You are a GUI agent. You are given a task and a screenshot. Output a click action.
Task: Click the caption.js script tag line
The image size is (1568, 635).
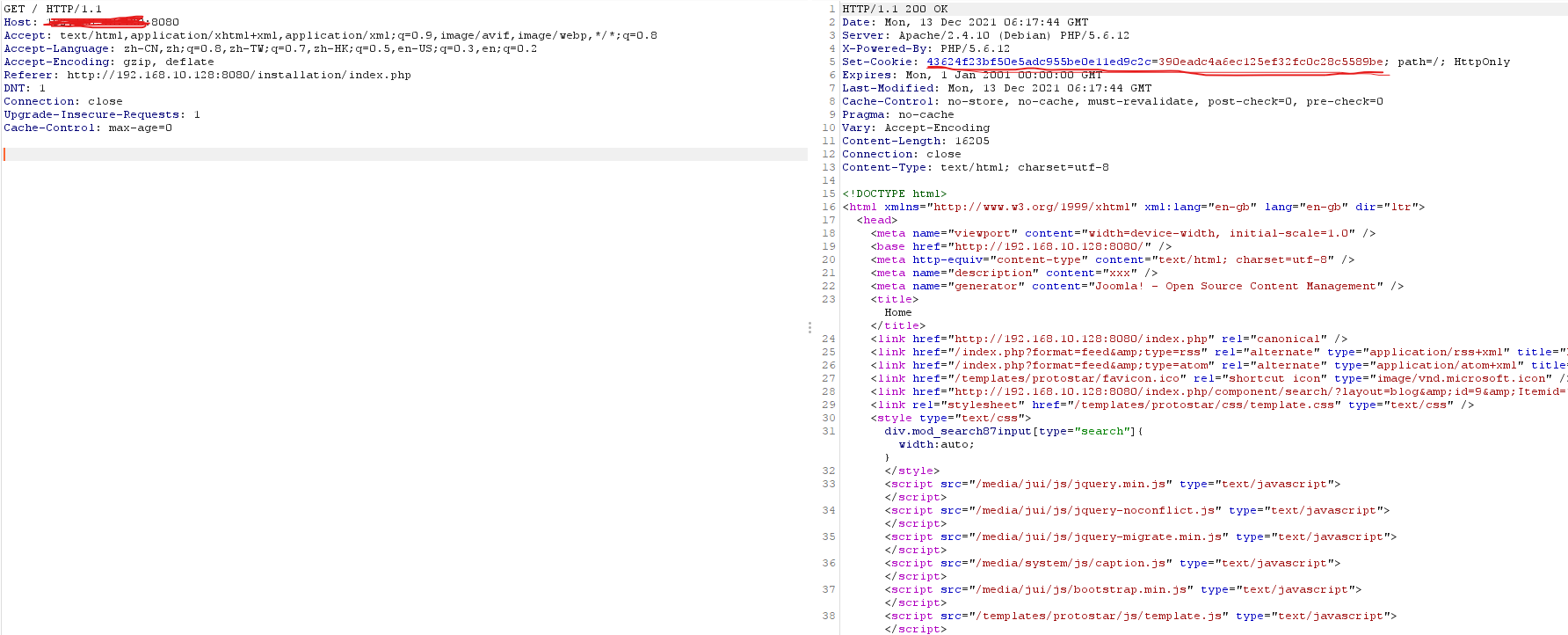click(x=1113, y=563)
